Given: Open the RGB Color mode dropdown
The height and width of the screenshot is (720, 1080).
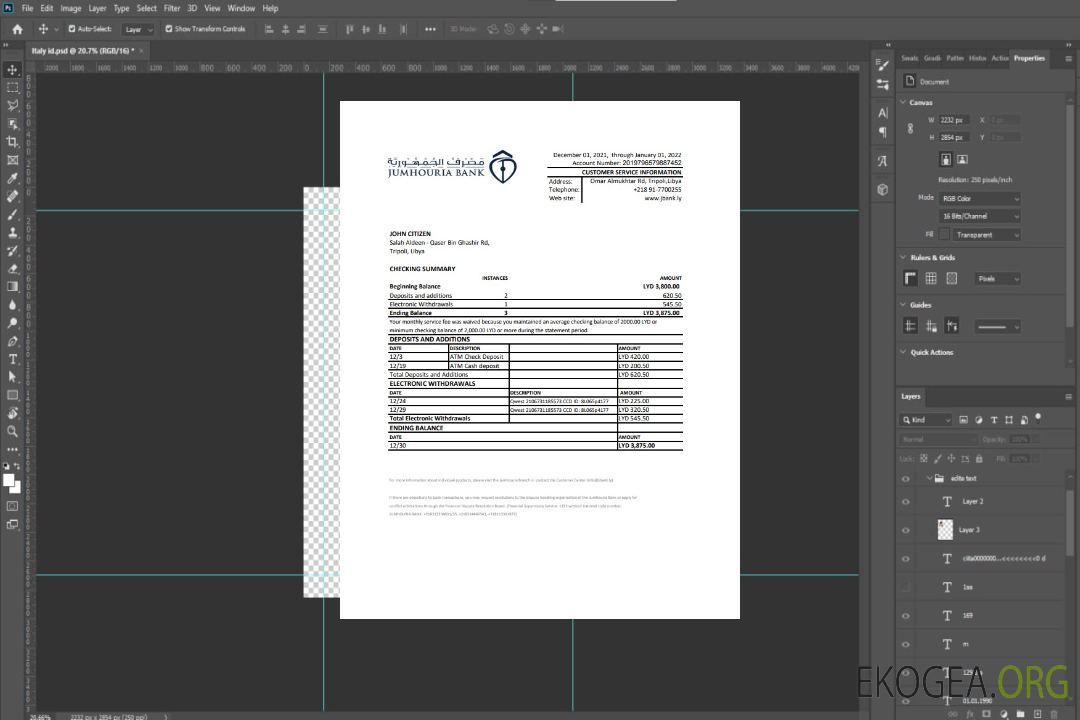Looking at the screenshot, I should [980, 198].
